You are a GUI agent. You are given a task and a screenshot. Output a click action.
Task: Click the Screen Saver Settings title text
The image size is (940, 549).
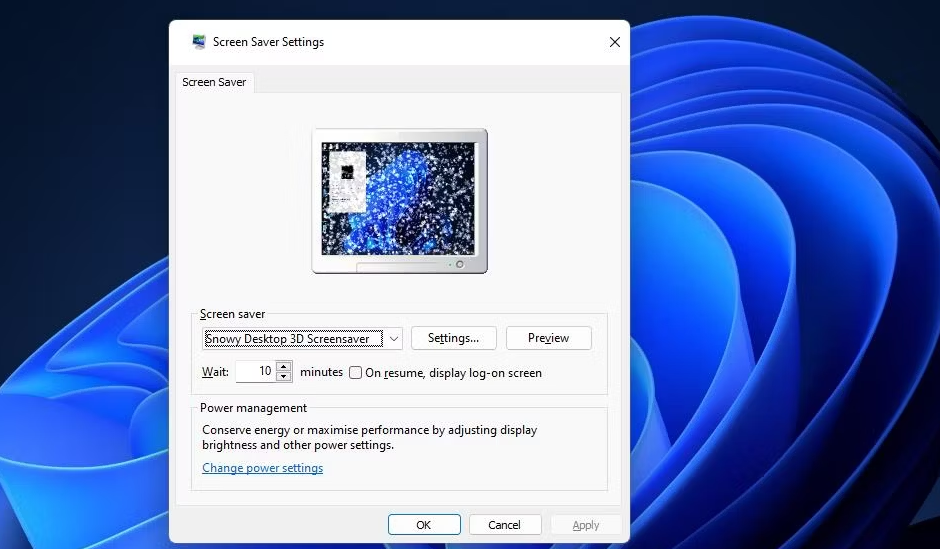coord(268,42)
